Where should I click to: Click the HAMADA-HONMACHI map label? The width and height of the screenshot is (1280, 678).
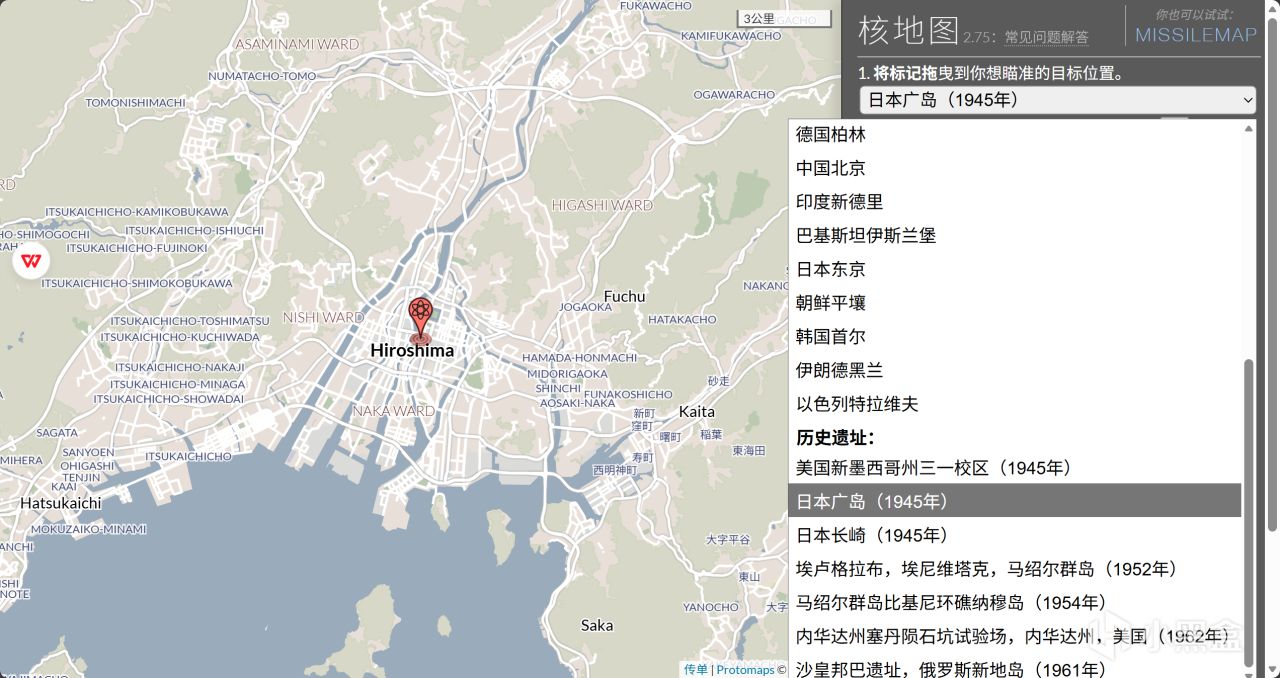pos(579,358)
